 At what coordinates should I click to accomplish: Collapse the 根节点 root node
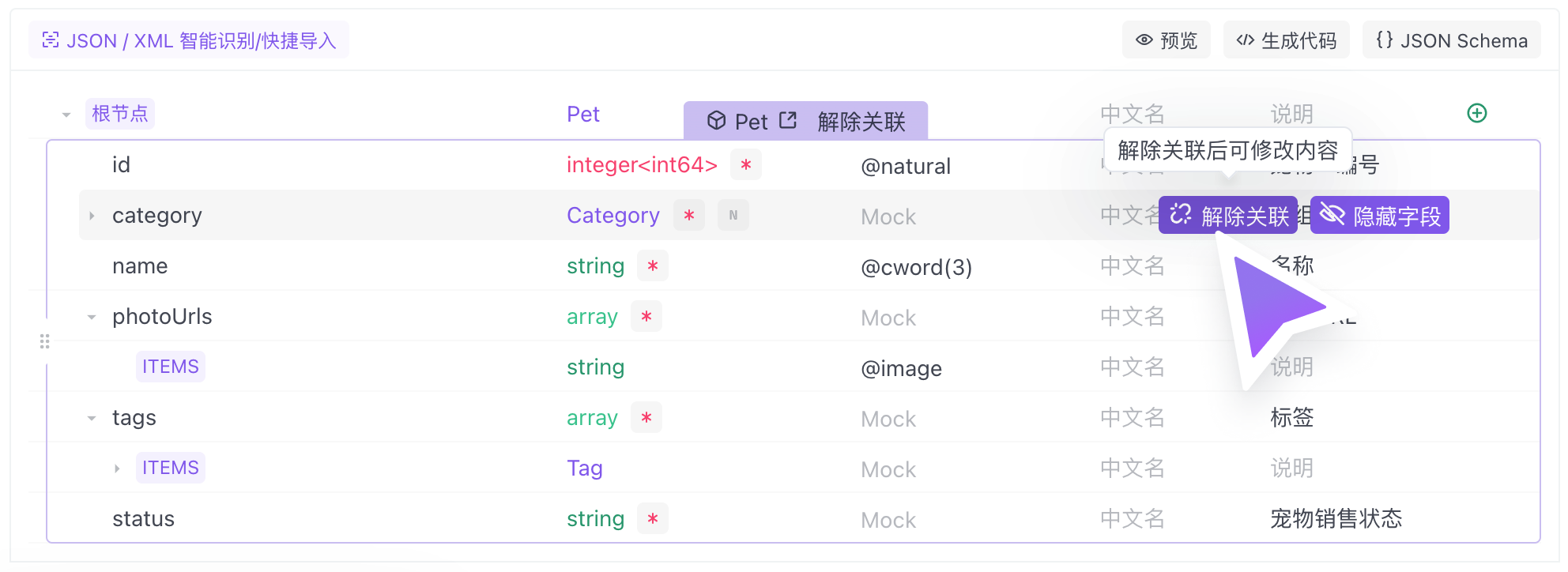click(66, 115)
